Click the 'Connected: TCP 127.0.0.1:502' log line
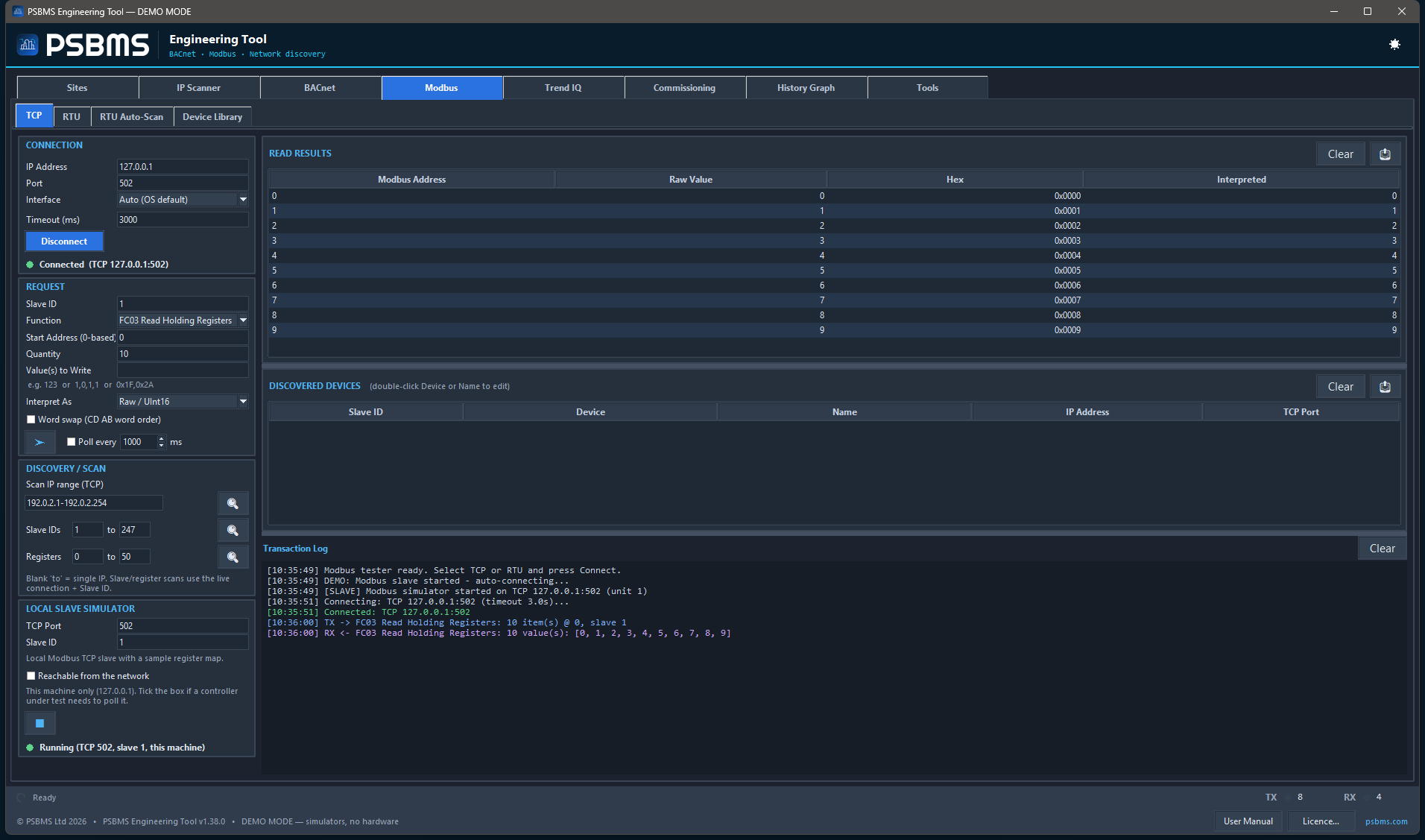 tap(369, 613)
